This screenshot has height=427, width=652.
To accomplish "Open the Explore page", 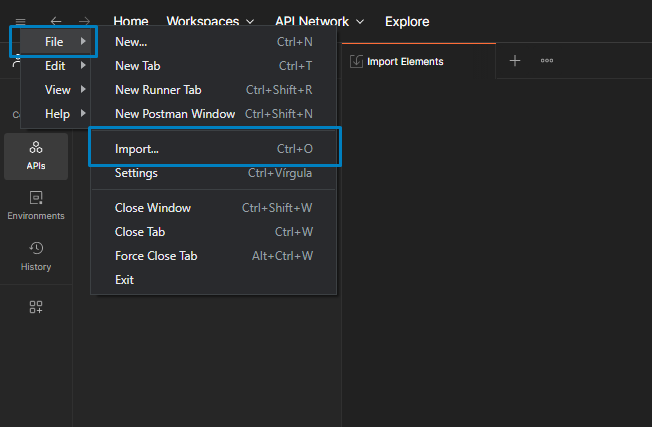I will [x=407, y=21].
